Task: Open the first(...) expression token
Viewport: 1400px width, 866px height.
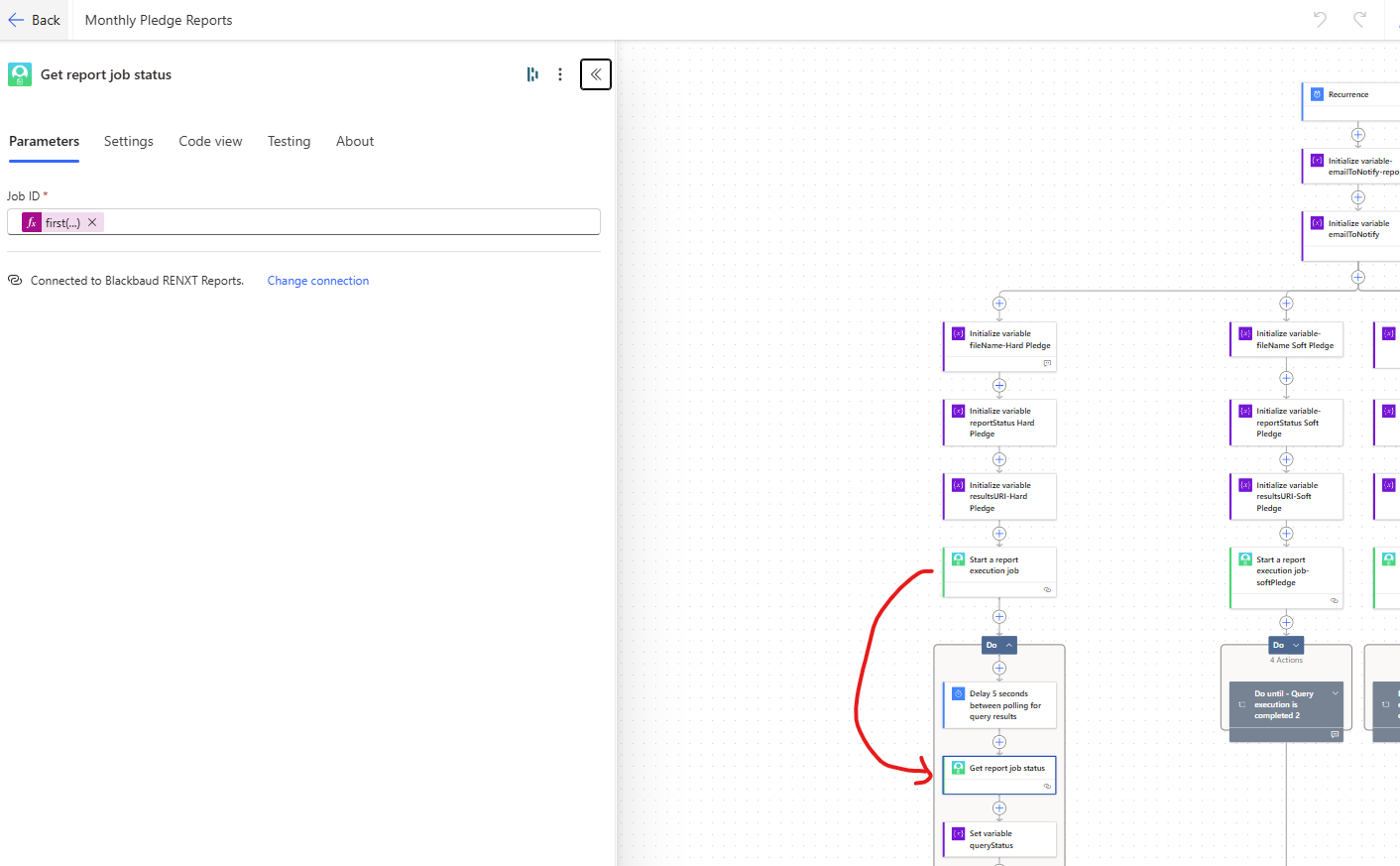Action: click(x=61, y=222)
